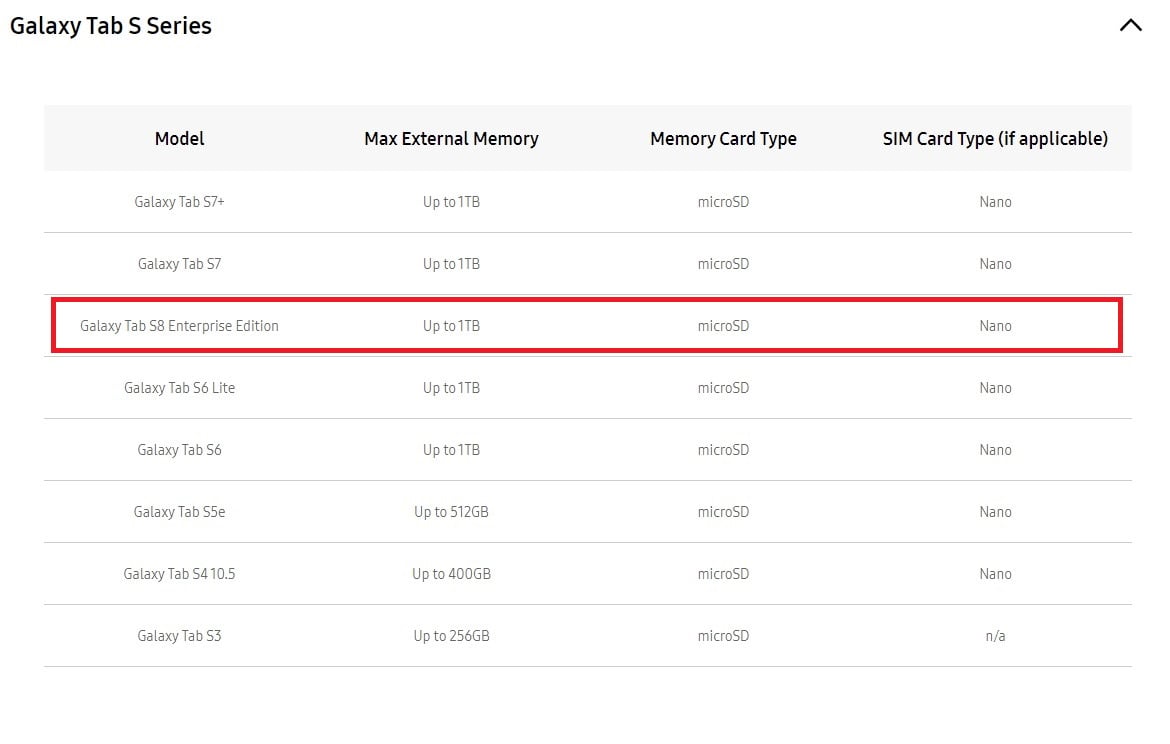Click the Galaxy Tab S7 model name

pyautogui.click(x=179, y=264)
